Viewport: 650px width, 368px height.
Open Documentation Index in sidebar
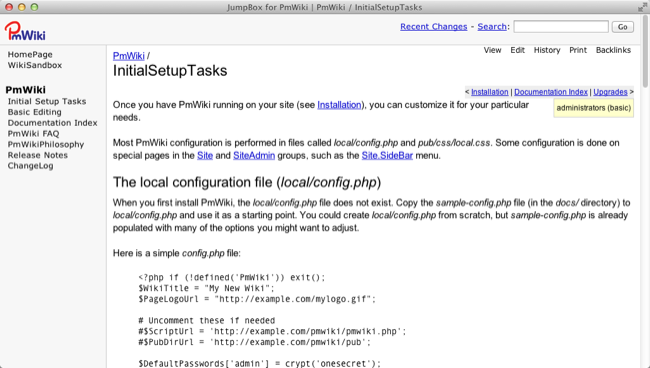(53, 123)
